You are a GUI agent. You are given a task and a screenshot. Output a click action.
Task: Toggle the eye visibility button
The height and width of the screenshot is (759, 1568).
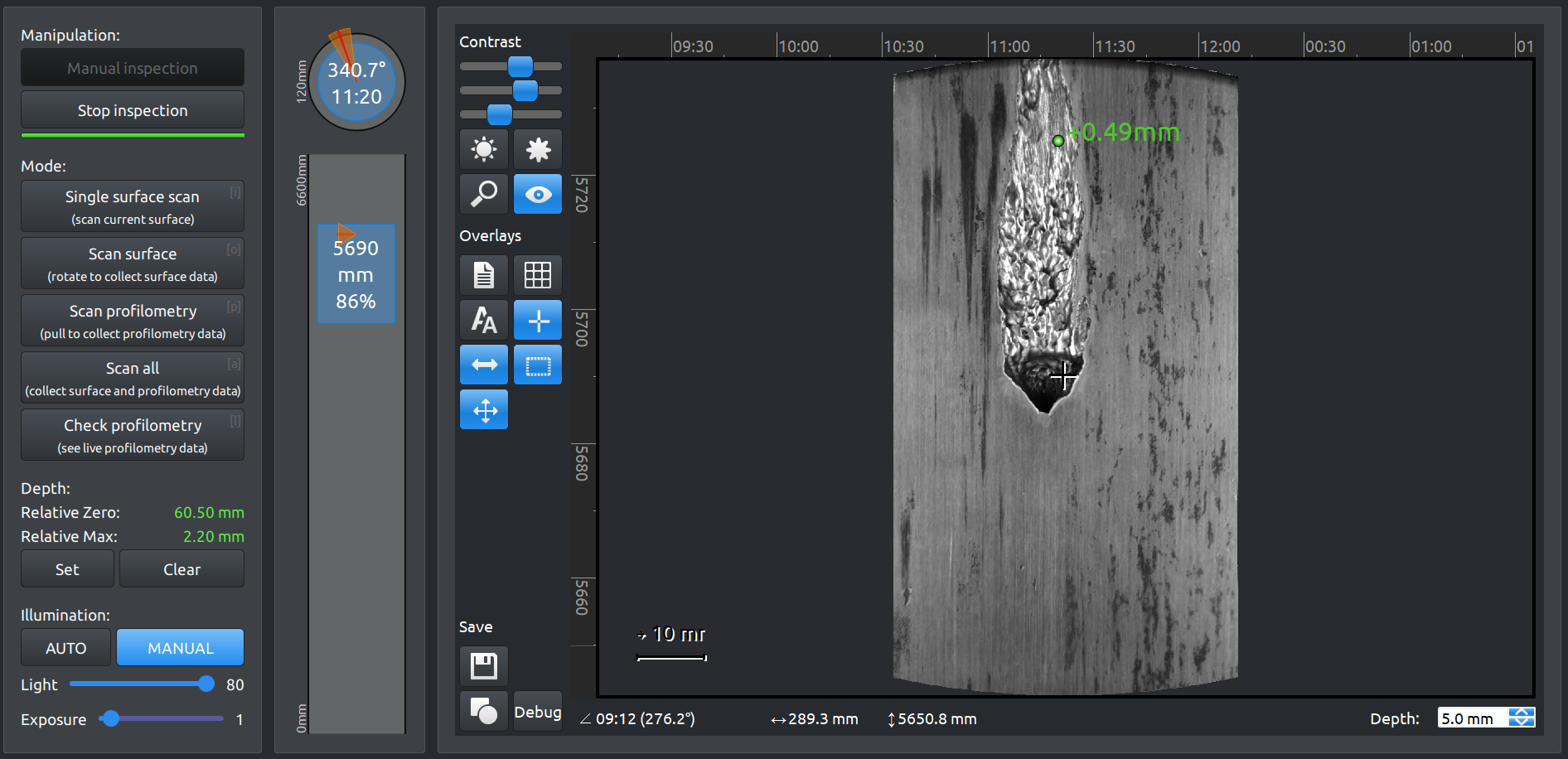[538, 194]
